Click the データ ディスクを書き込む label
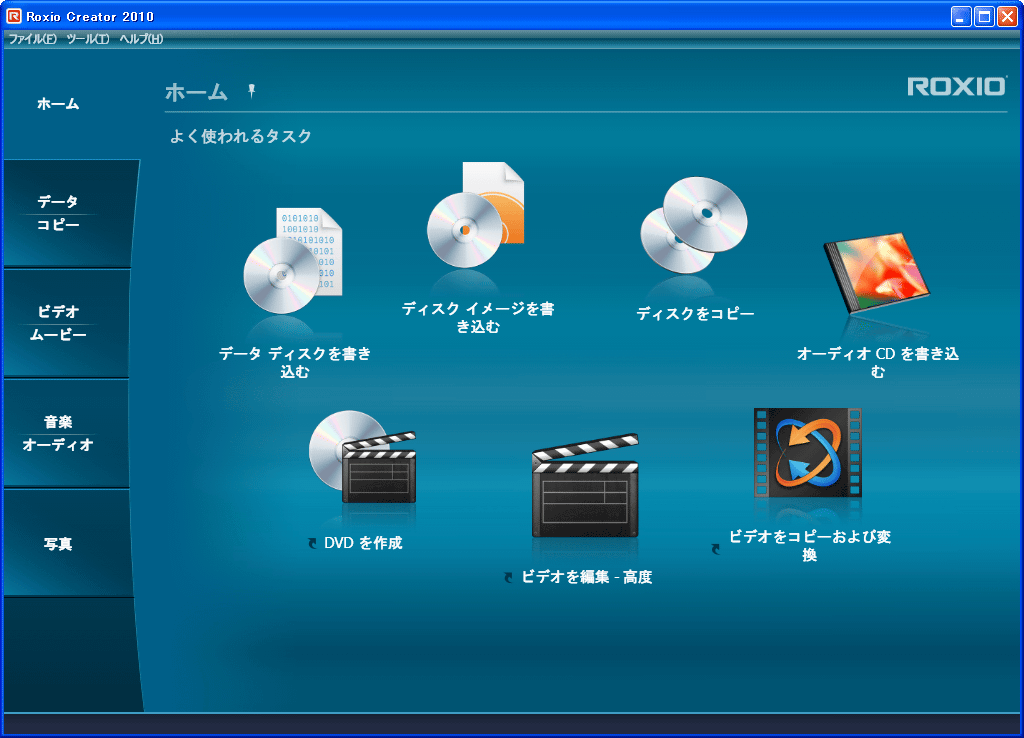1024x738 pixels. 295,362
